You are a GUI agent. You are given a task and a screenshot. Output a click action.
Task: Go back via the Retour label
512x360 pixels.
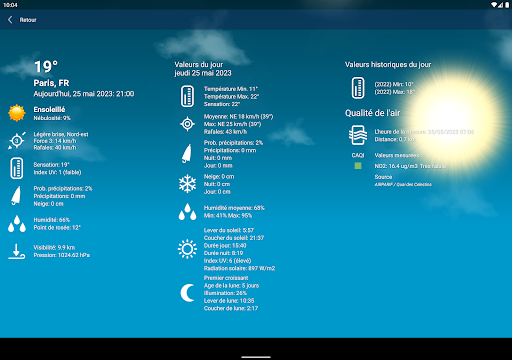point(28,20)
